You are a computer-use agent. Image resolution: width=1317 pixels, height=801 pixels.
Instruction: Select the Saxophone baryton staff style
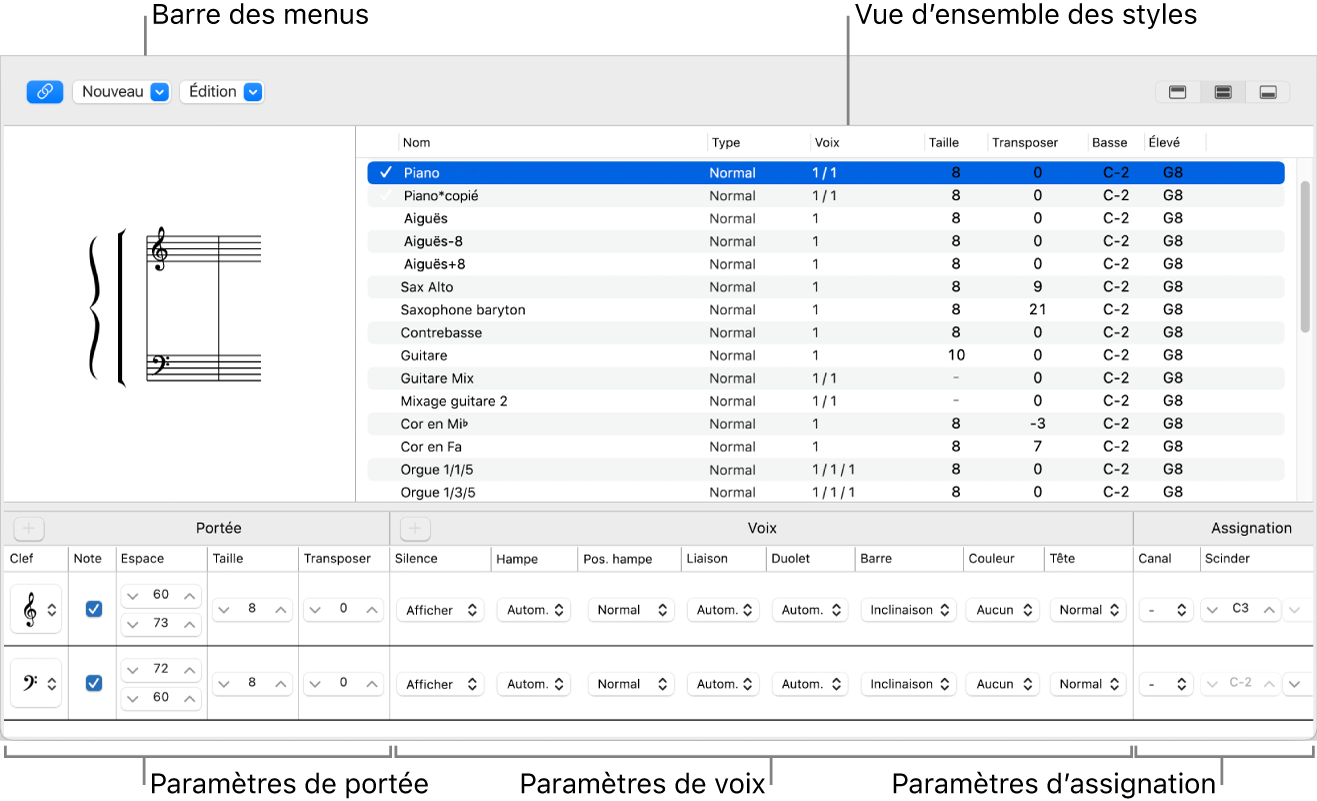463,310
